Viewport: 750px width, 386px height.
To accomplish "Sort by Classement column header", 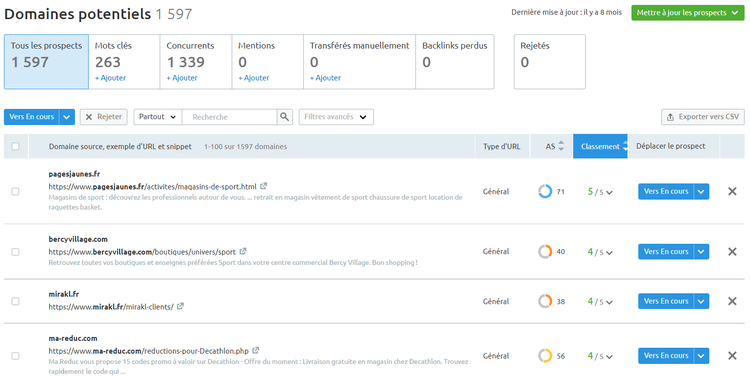I will 600,146.
